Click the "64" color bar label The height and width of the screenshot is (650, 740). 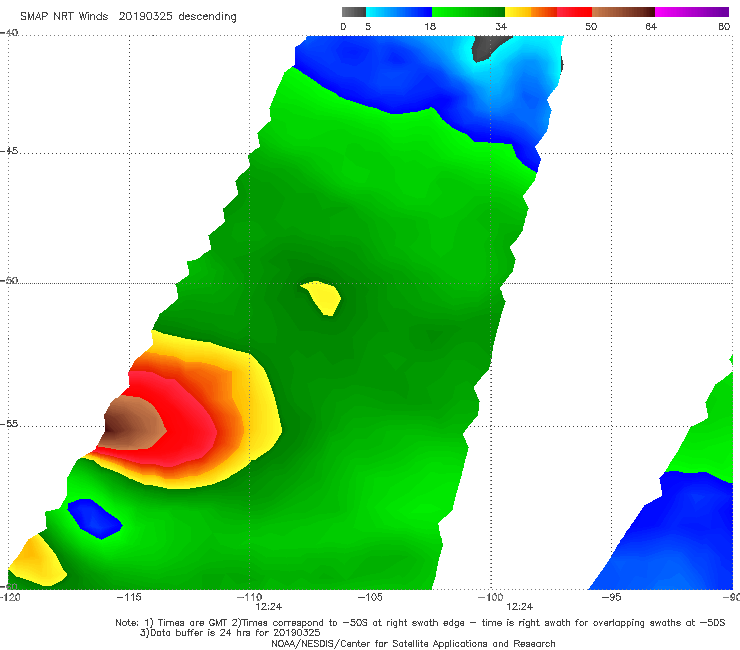tap(651, 26)
